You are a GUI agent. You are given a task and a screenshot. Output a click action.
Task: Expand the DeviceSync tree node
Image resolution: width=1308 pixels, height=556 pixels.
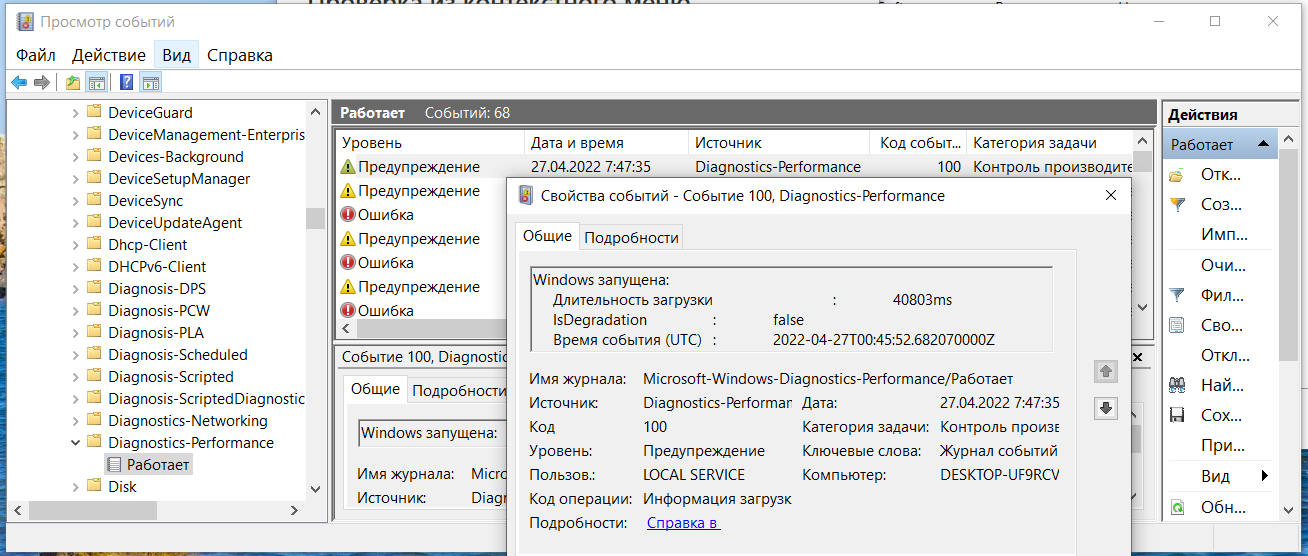point(75,201)
